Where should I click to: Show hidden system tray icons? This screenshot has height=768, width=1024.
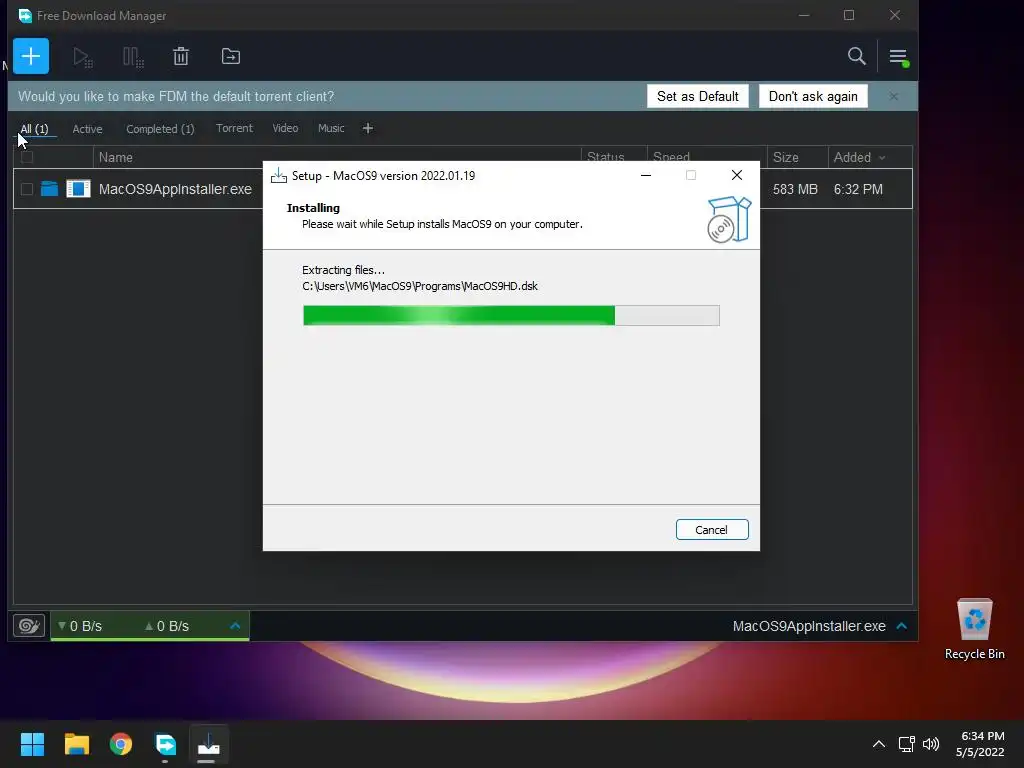[879, 744]
